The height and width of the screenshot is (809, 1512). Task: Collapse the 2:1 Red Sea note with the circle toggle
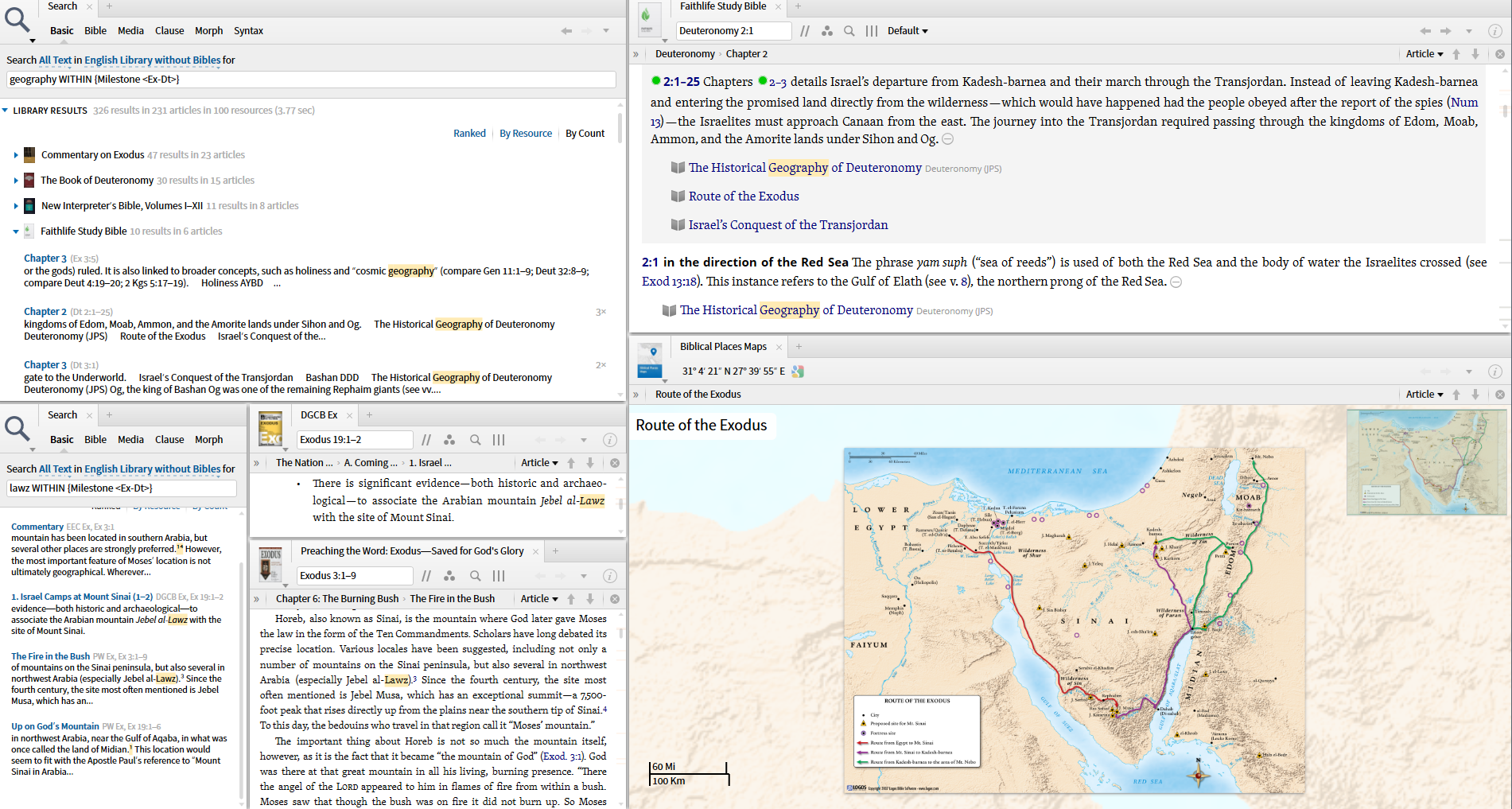(x=1176, y=282)
